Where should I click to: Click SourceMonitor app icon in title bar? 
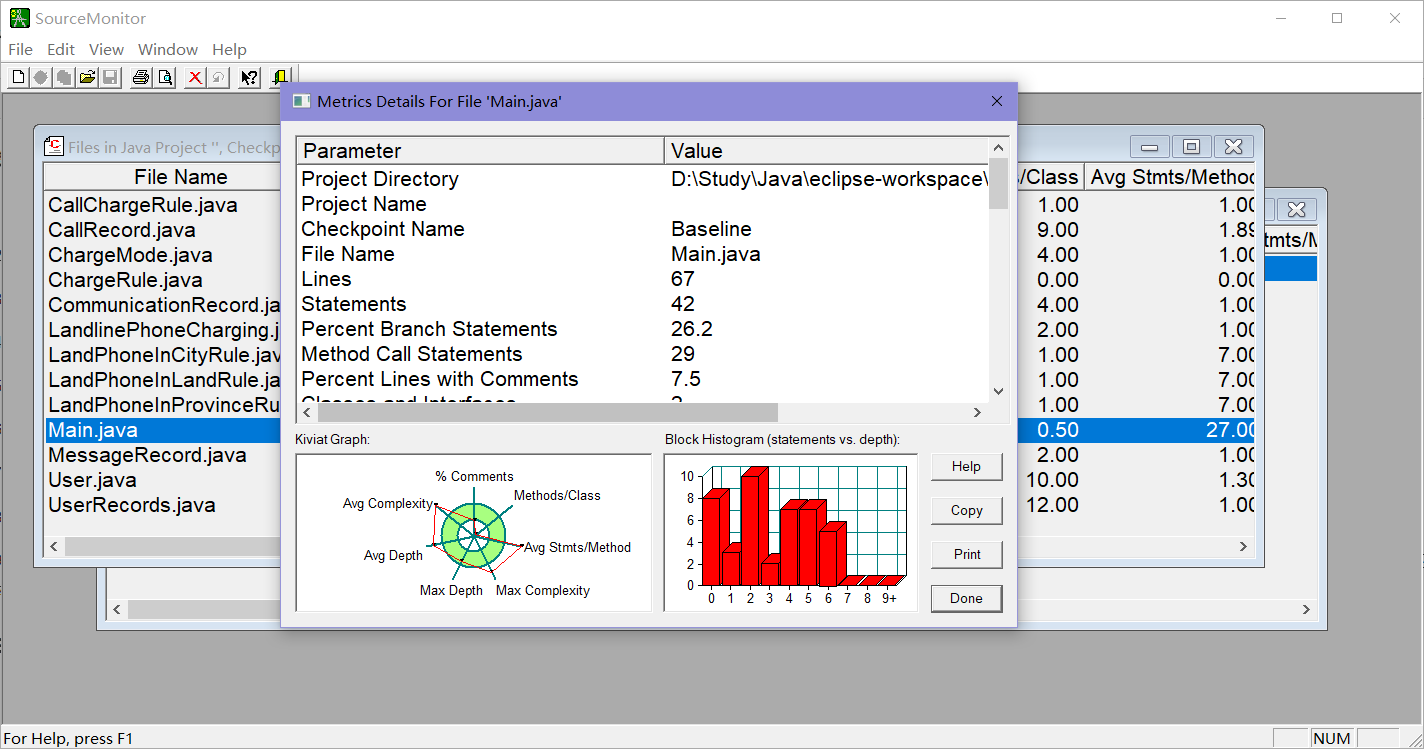(19, 18)
